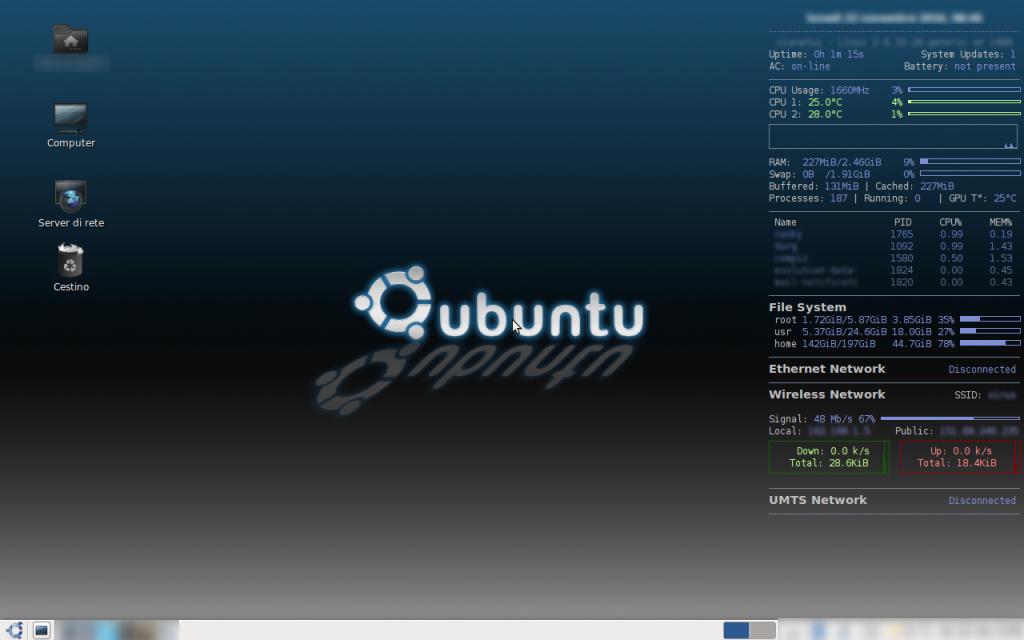Switch to the second (gray) workspace
This screenshot has width=1024, height=640.
pos(763,630)
